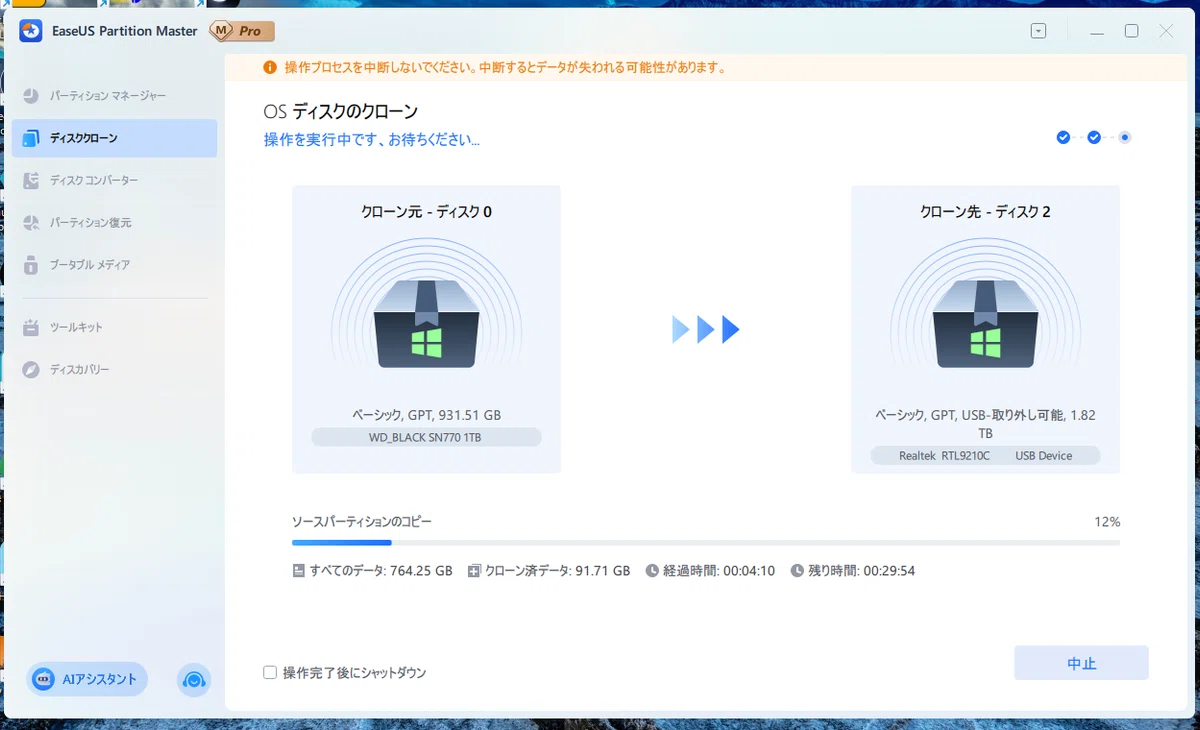
Task: Click the 12% progress value
Action: tap(1107, 522)
